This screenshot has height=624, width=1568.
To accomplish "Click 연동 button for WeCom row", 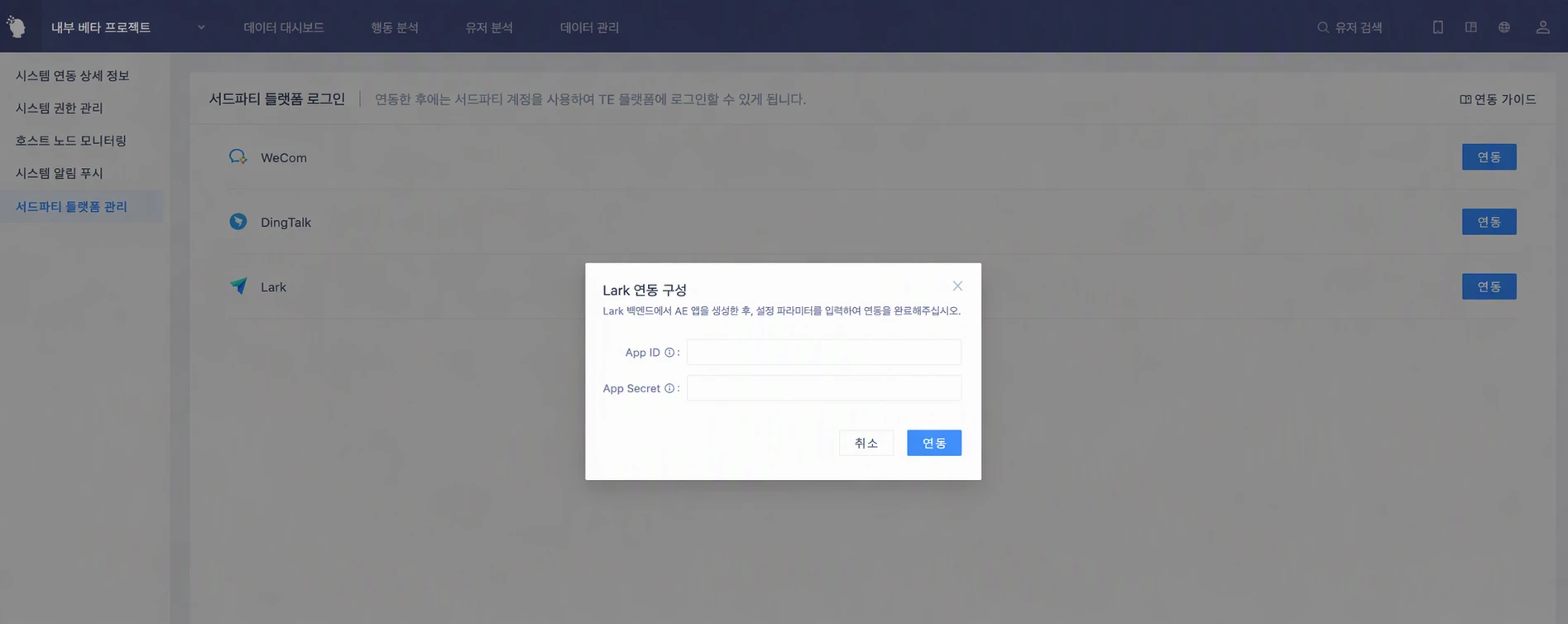I will click(x=1489, y=157).
